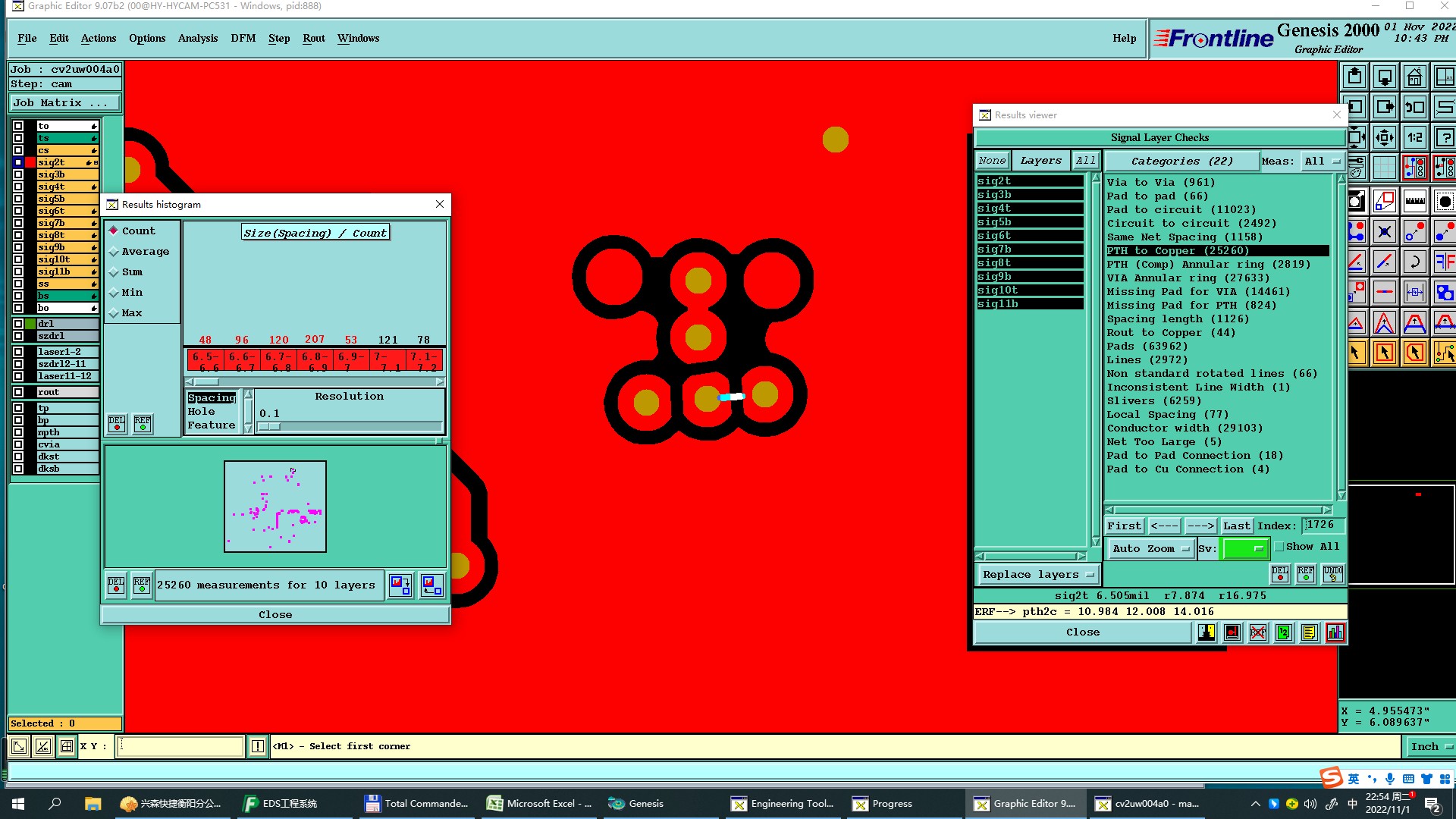1456x819 pixels.
Task: Click the DEL icon in histogram footer
Action: pyautogui.click(x=116, y=585)
